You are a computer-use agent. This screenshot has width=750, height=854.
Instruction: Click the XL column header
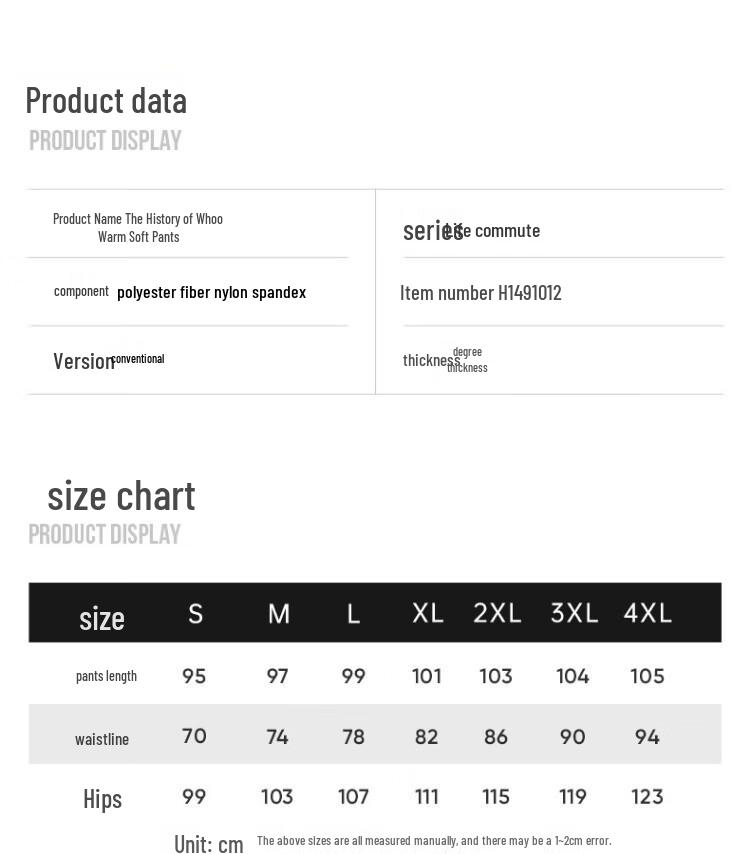click(427, 612)
